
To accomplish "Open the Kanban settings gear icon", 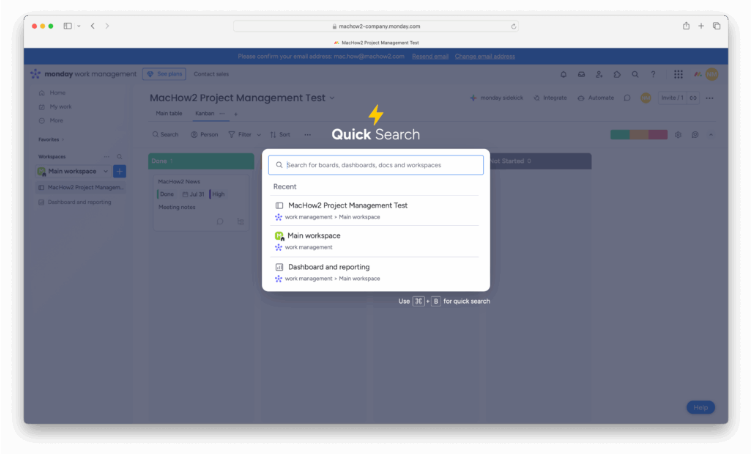I will pyautogui.click(x=678, y=135).
